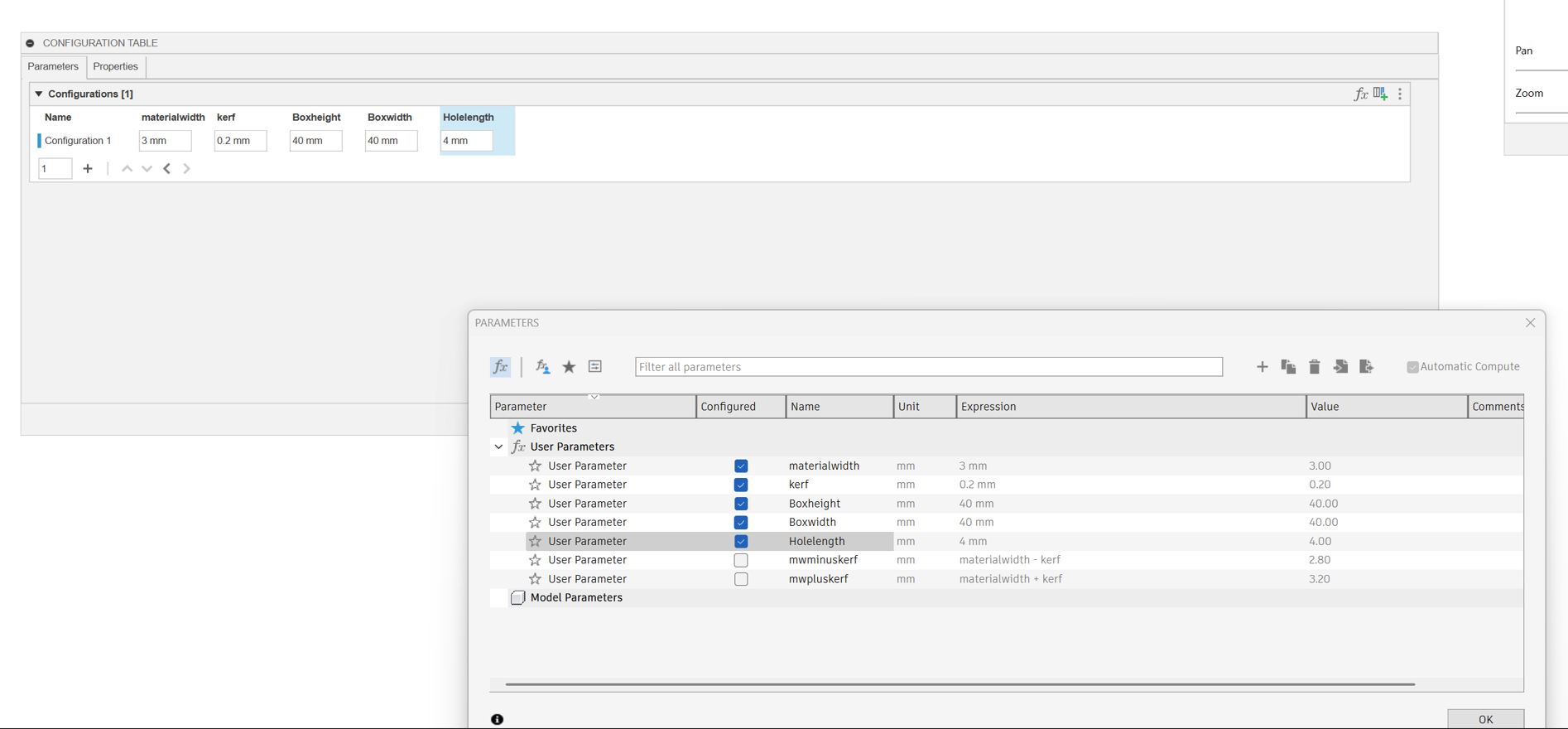Click the Filter all parameters search field
Screen dimensions: 1568x729
[928, 367]
